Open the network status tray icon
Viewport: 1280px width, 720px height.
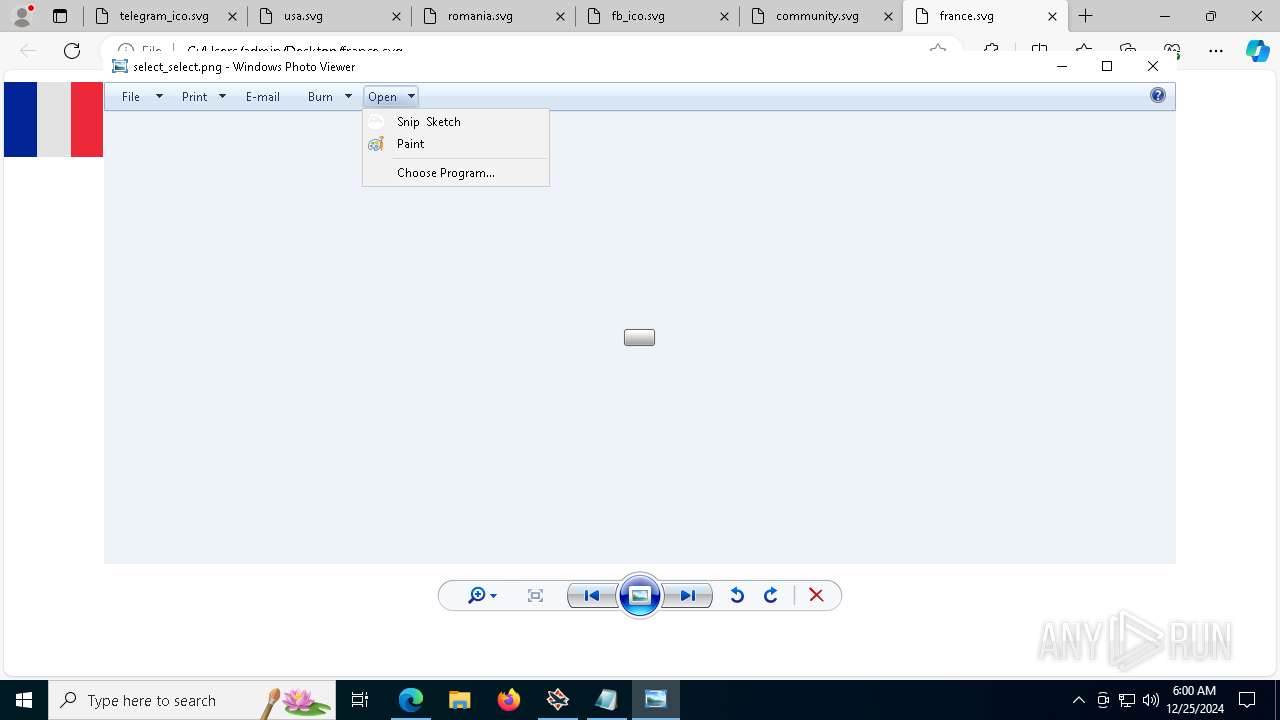[1127, 700]
